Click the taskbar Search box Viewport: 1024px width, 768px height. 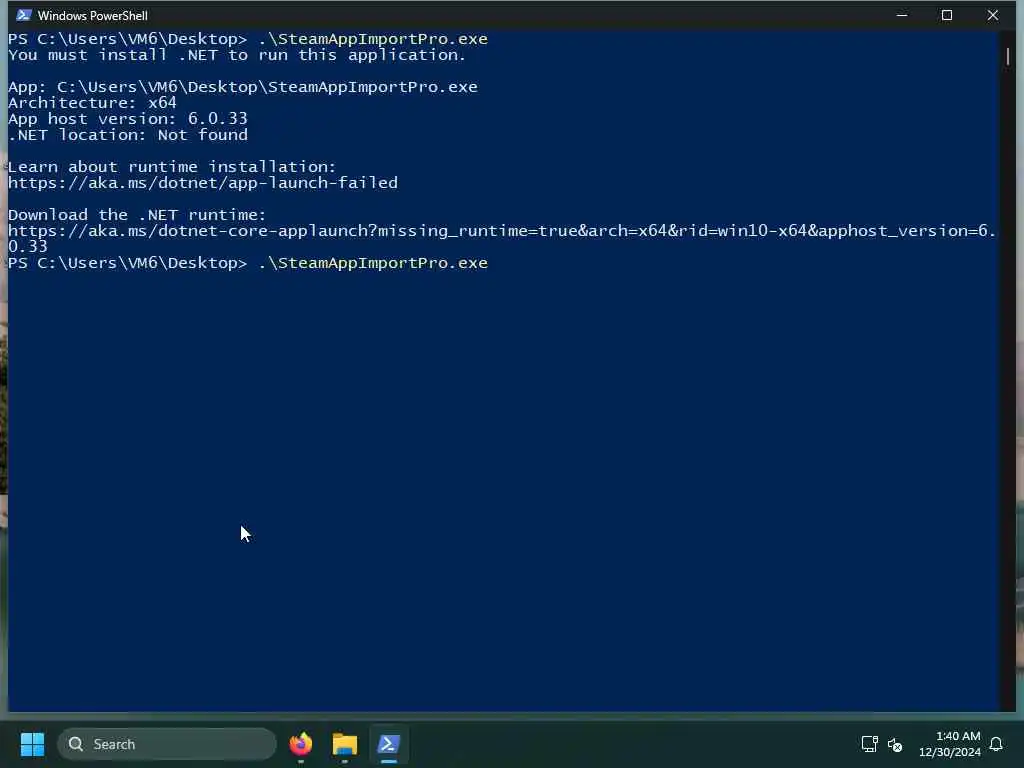click(x=167, y=744)
